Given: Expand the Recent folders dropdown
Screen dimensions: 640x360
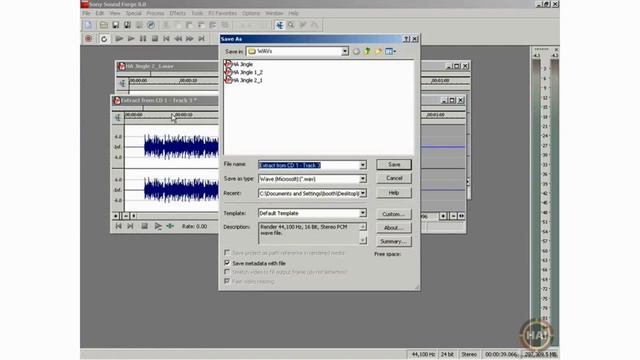Looking at the screenshot, I should (363, 193).
